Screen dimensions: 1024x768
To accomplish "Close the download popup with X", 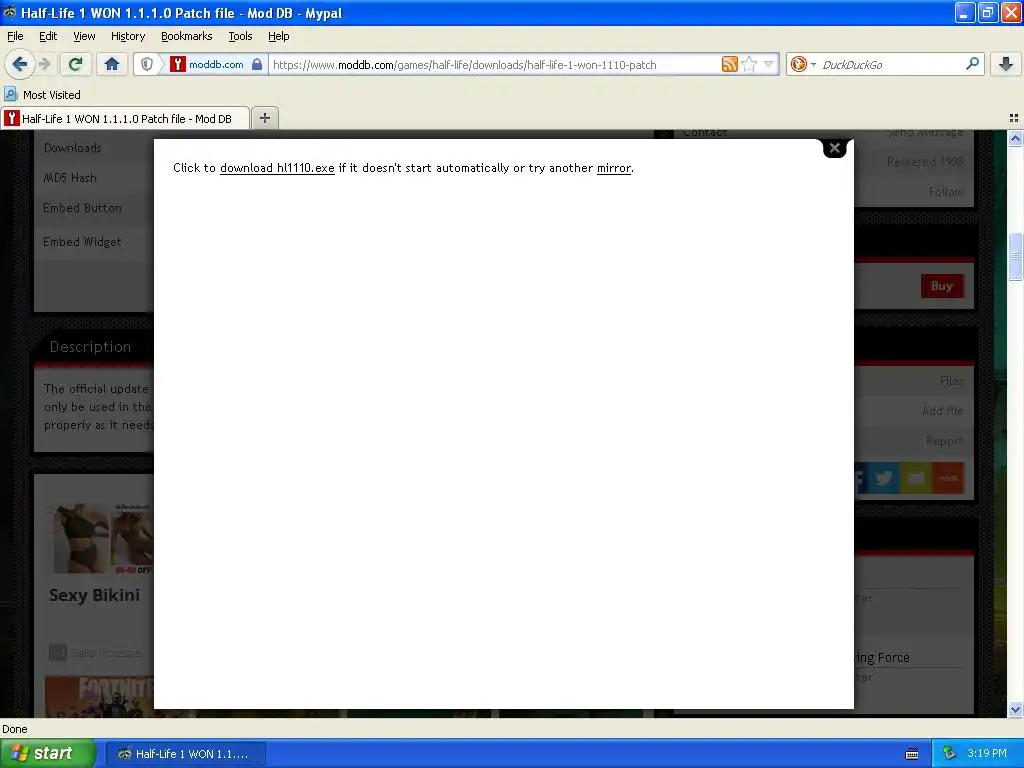I will tap(834, 148).
